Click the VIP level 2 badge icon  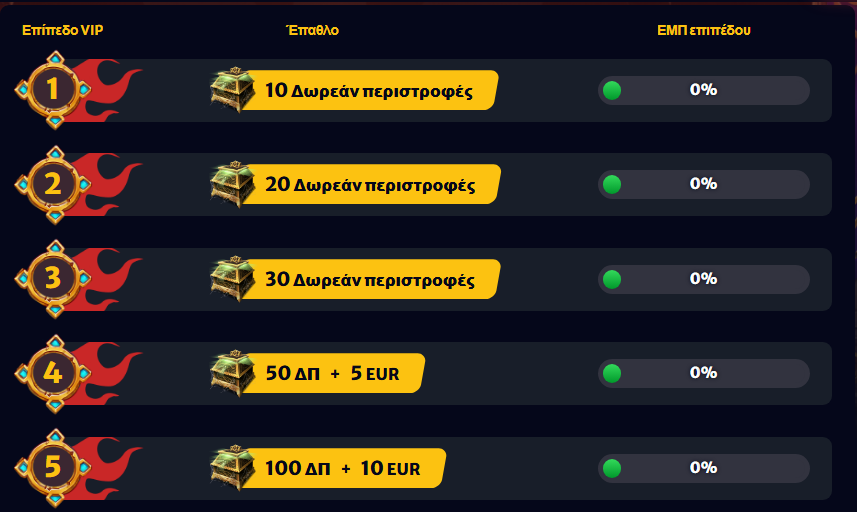point(54,184)
